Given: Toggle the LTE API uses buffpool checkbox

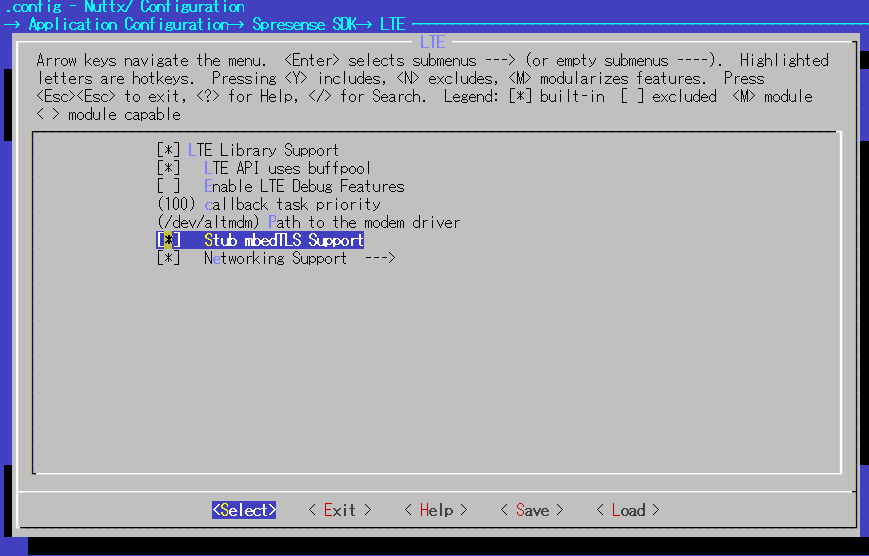Looking at the screenshot, I should pos(168,168).
